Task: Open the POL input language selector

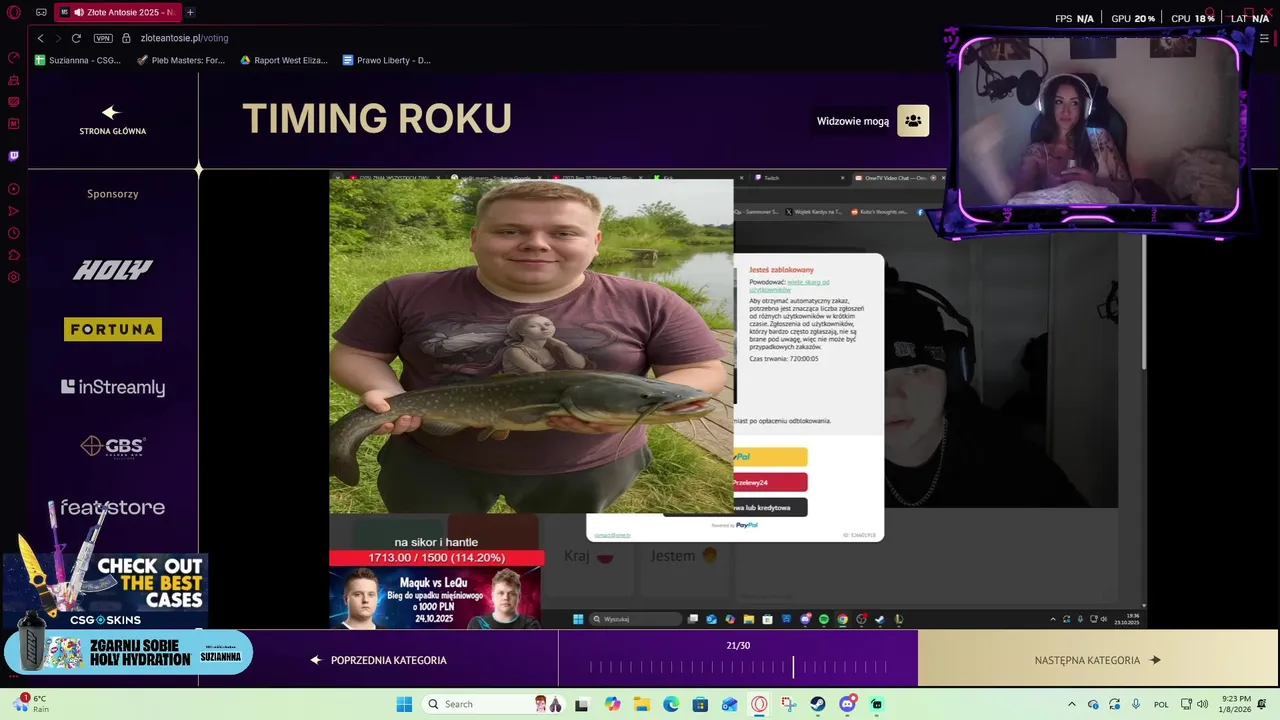Action: coord(1161,704)
